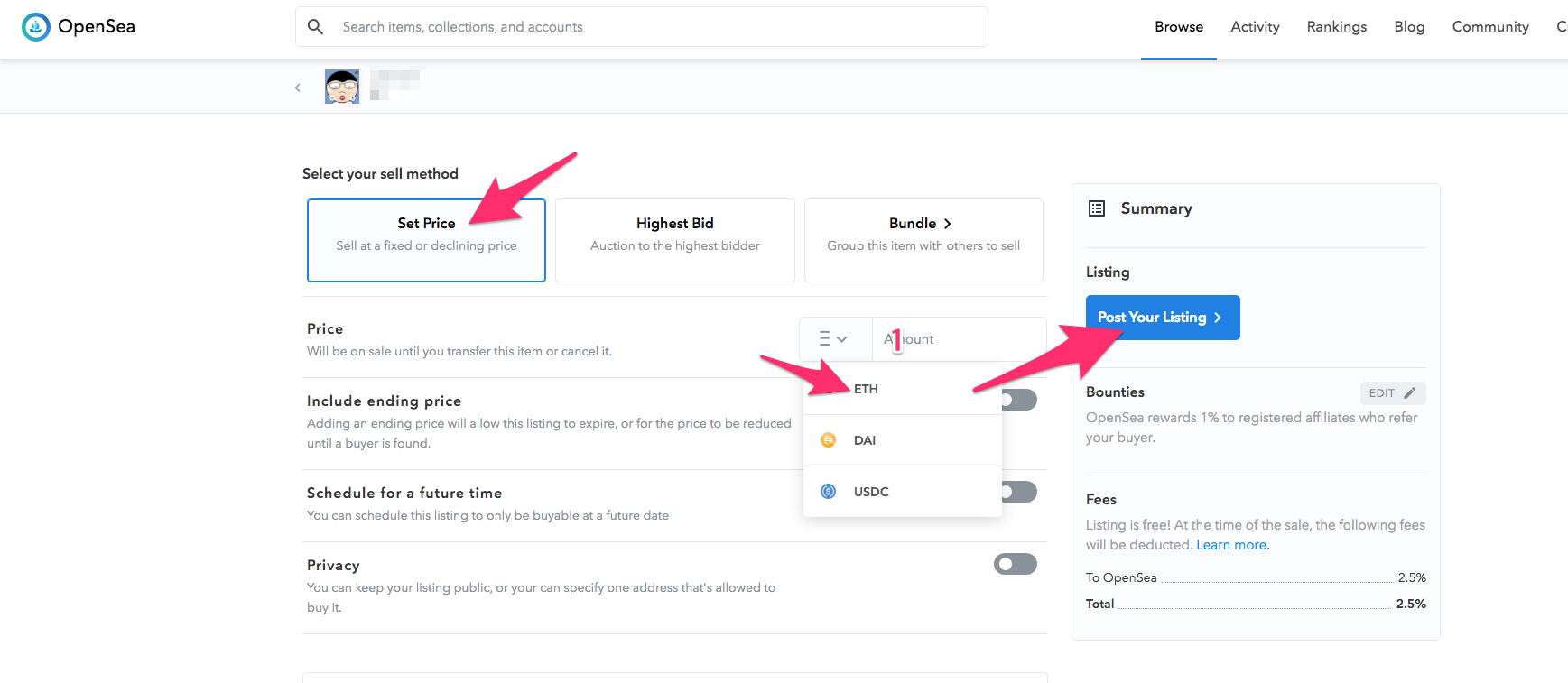Open the item avatar thumbnail
Viewport: 1568px width, 683px height.
pyautogui.click(x=342, y=87)
